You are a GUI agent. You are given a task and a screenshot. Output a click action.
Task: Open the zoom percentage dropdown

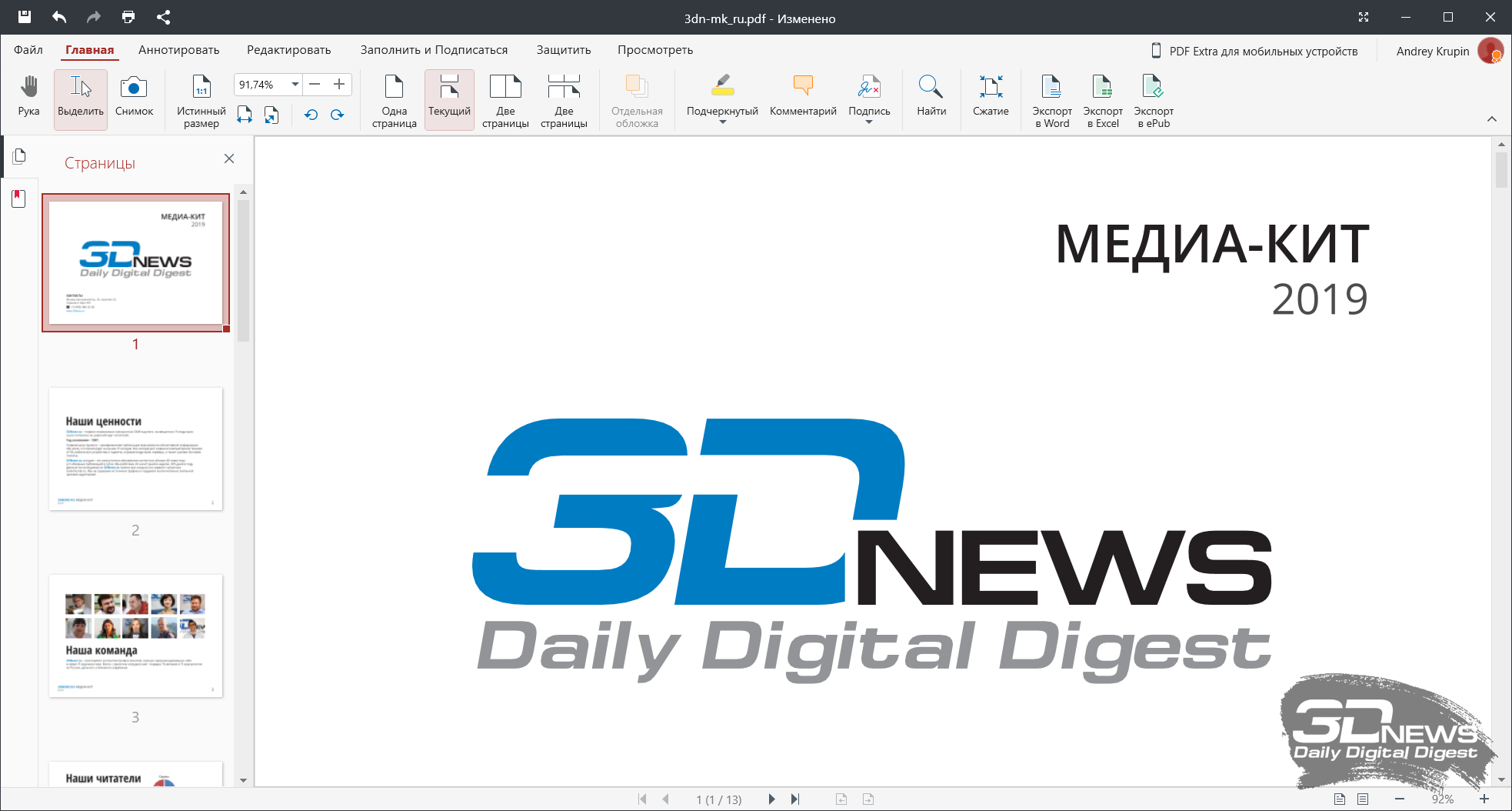coord(295,85)
